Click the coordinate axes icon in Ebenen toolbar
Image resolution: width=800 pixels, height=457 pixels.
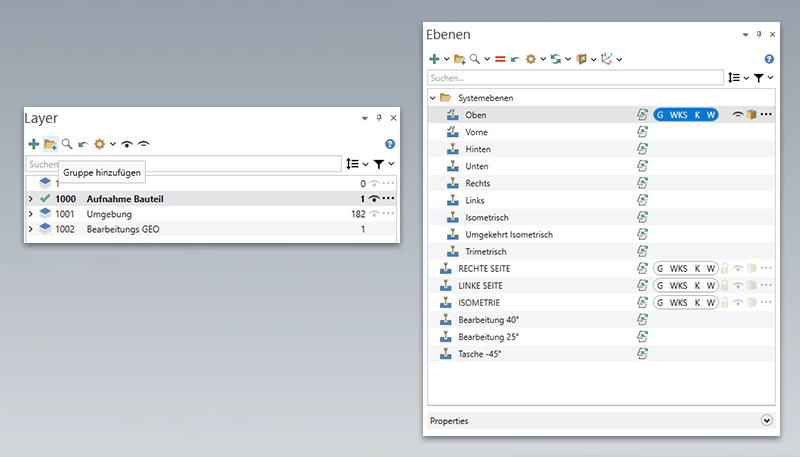pyautogui.click(x=606, y=59)
